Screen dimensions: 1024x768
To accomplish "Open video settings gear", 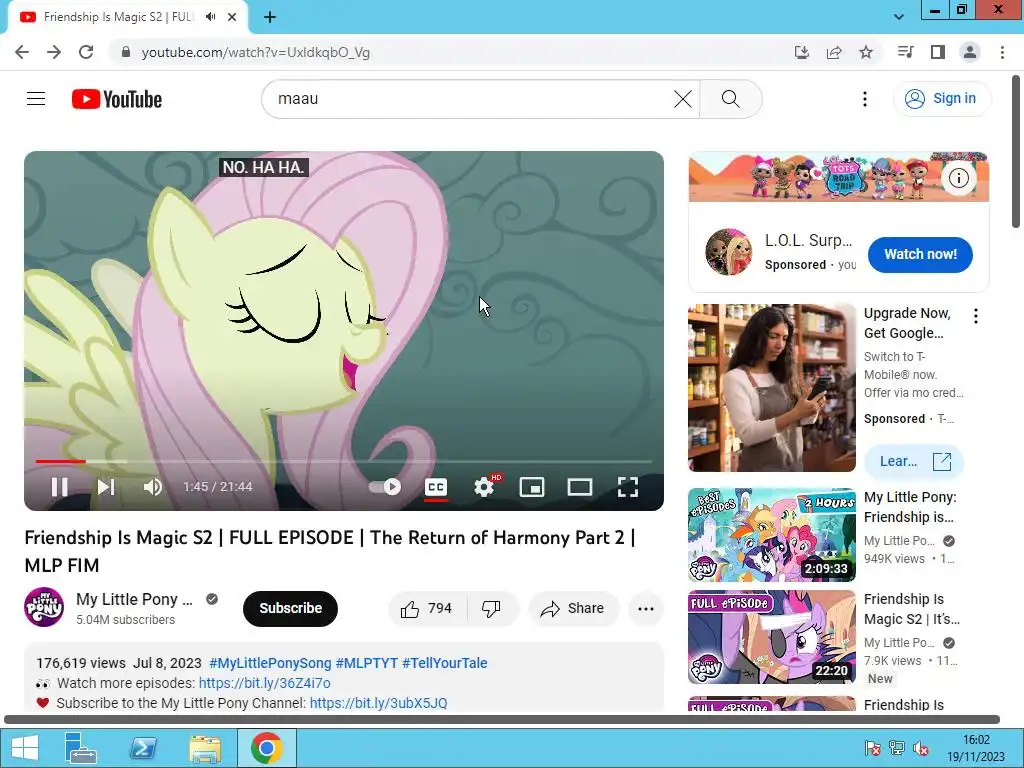I will click(484, 487).
